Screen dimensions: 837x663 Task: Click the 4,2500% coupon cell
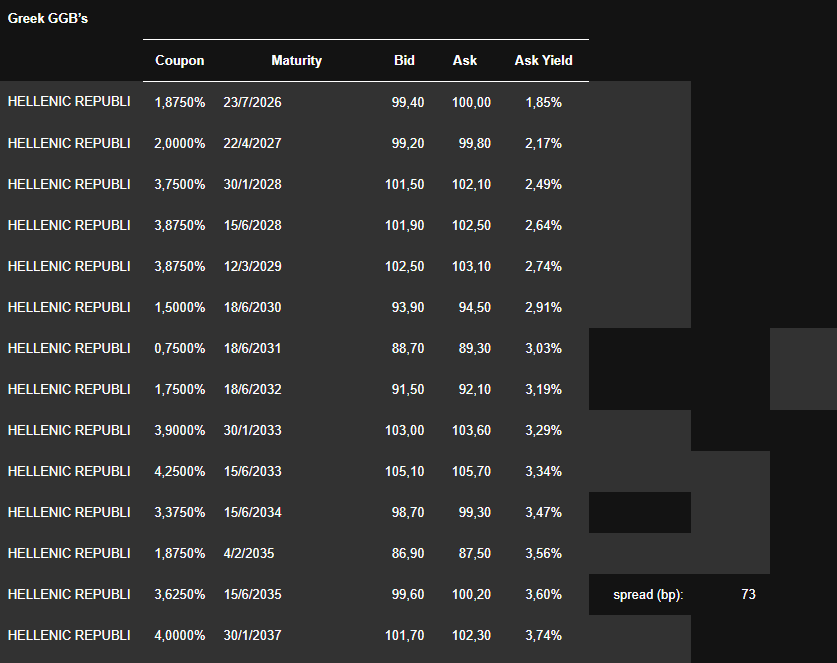pyautogui.click(x=180, y=471)
